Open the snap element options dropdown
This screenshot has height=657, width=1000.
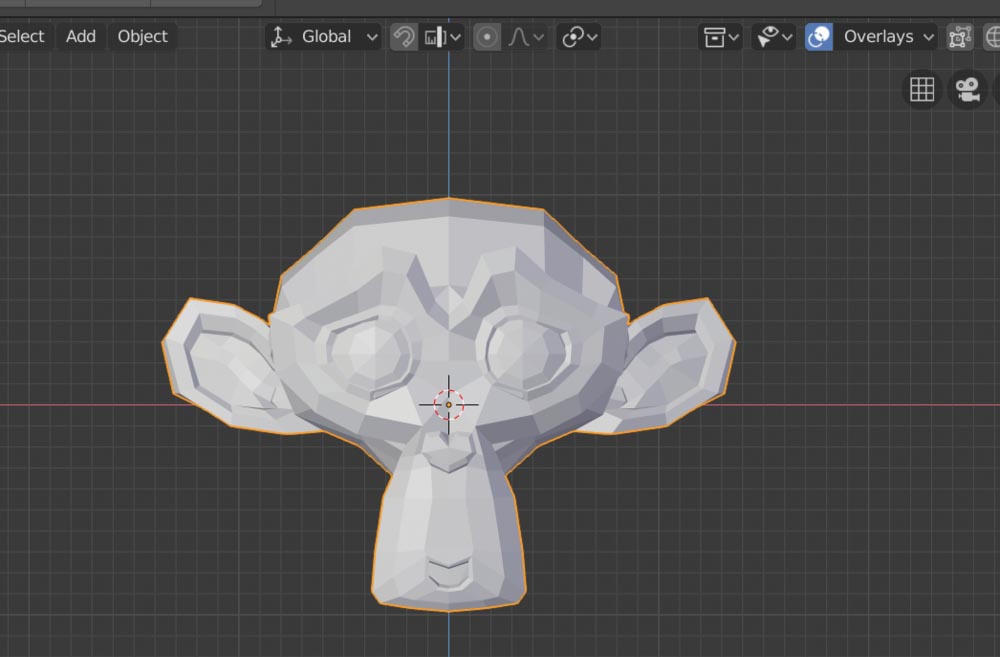pos(442,37)
